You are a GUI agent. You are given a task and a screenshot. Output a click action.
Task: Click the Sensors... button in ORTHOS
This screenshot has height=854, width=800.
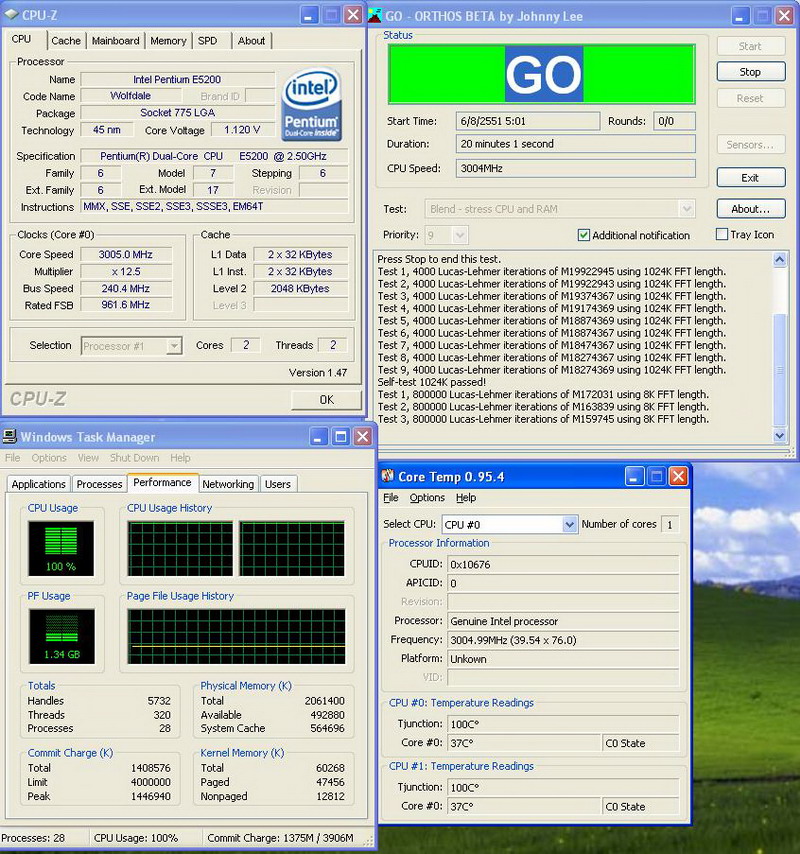click(x=750, y=145)
